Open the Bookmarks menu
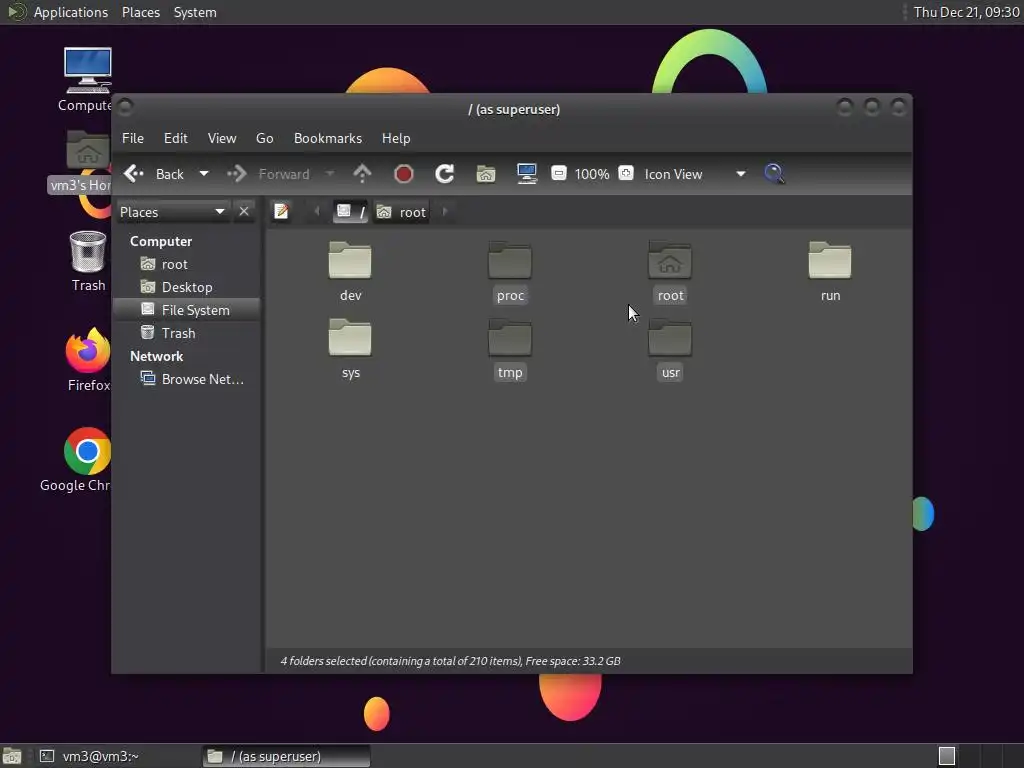The height and width of the screenshot is (768, 1024). pyautogui.click(x=328, y=138)
